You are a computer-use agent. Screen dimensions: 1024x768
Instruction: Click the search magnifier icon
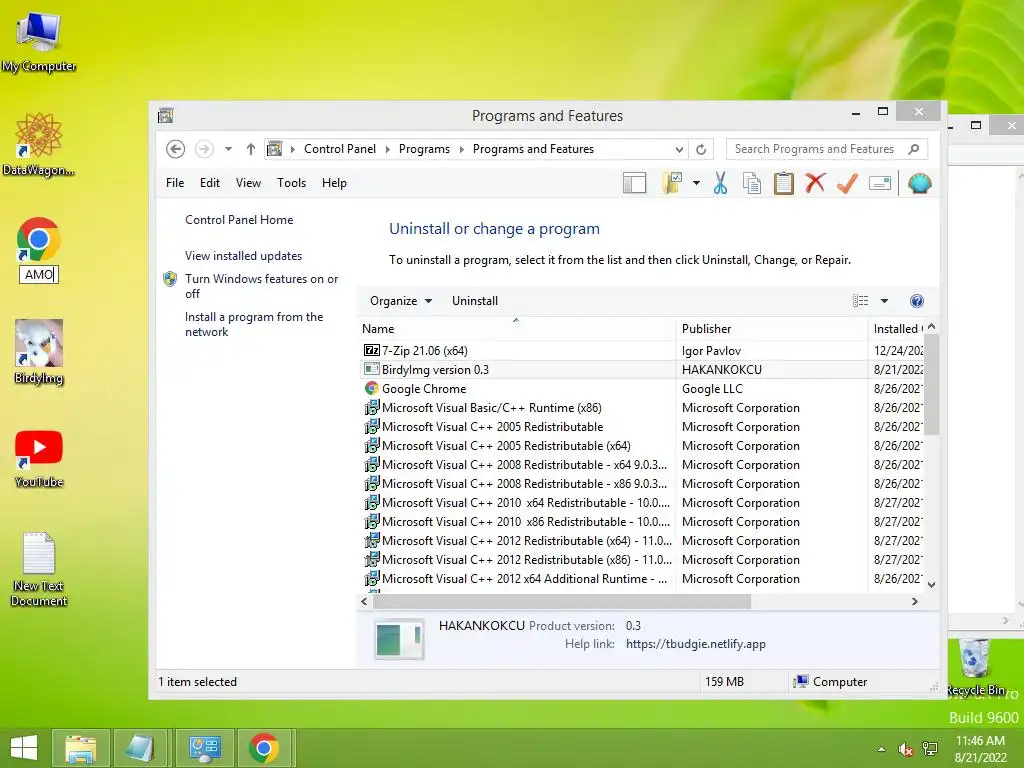coord(914,149)
